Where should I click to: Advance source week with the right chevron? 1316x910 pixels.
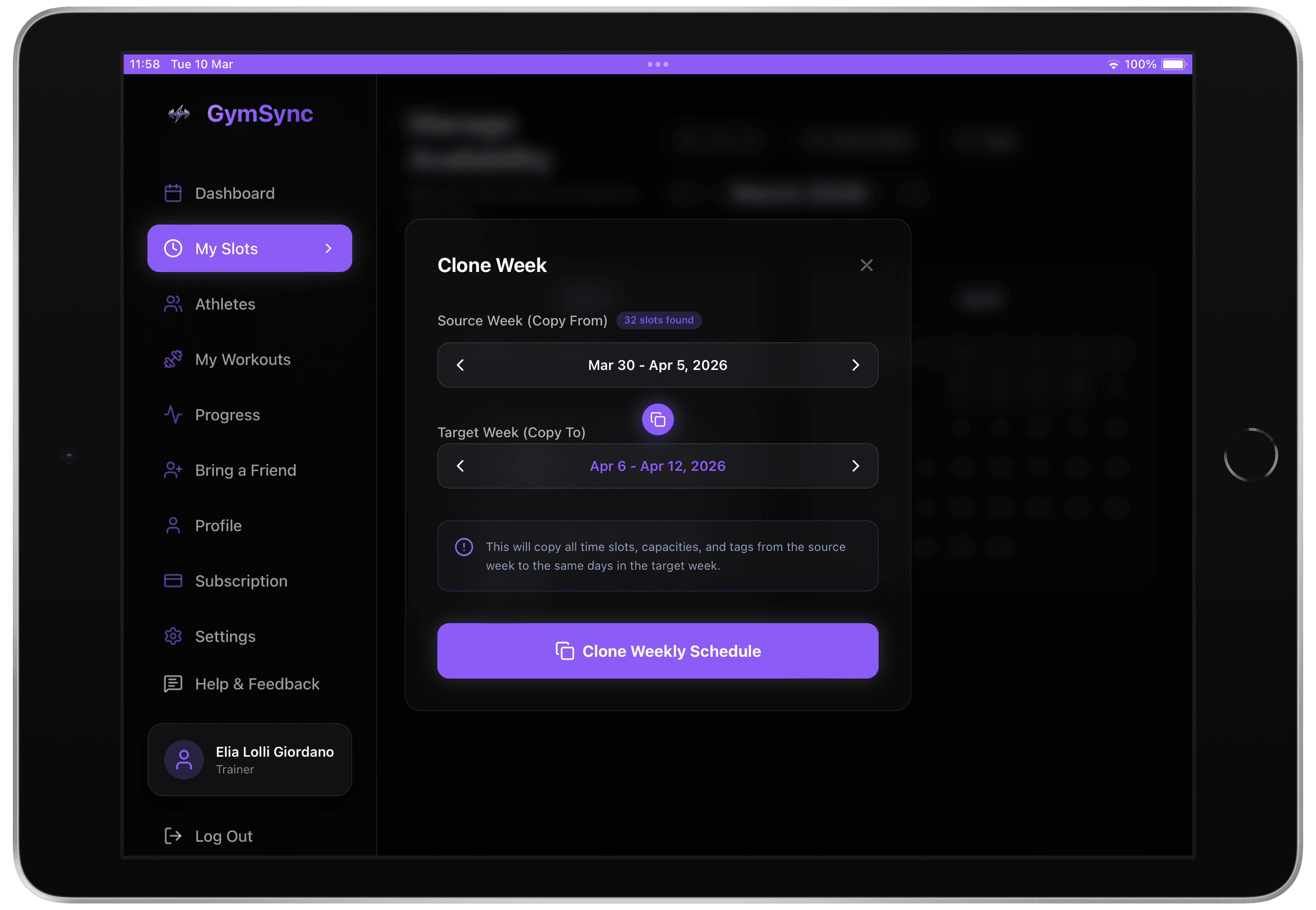click(856, 365)
